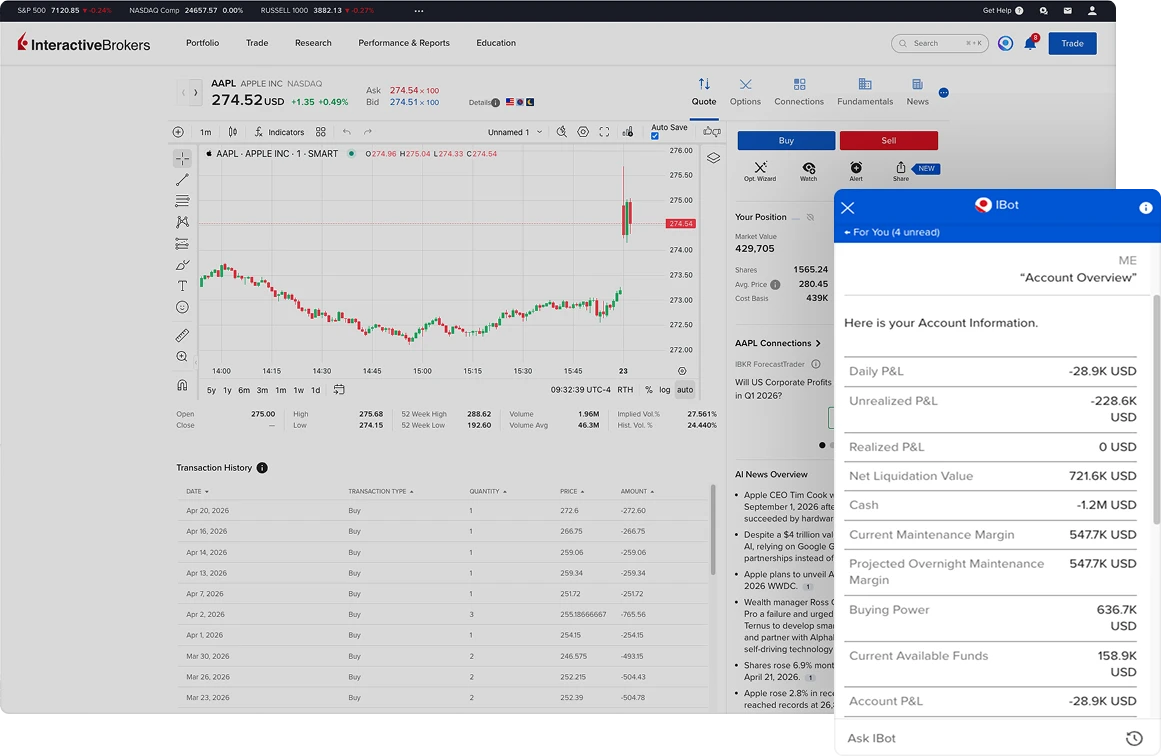1161x756 pixels.
Task: Toggle visibility of Your Position values
Action: click(x=810, y=218)
